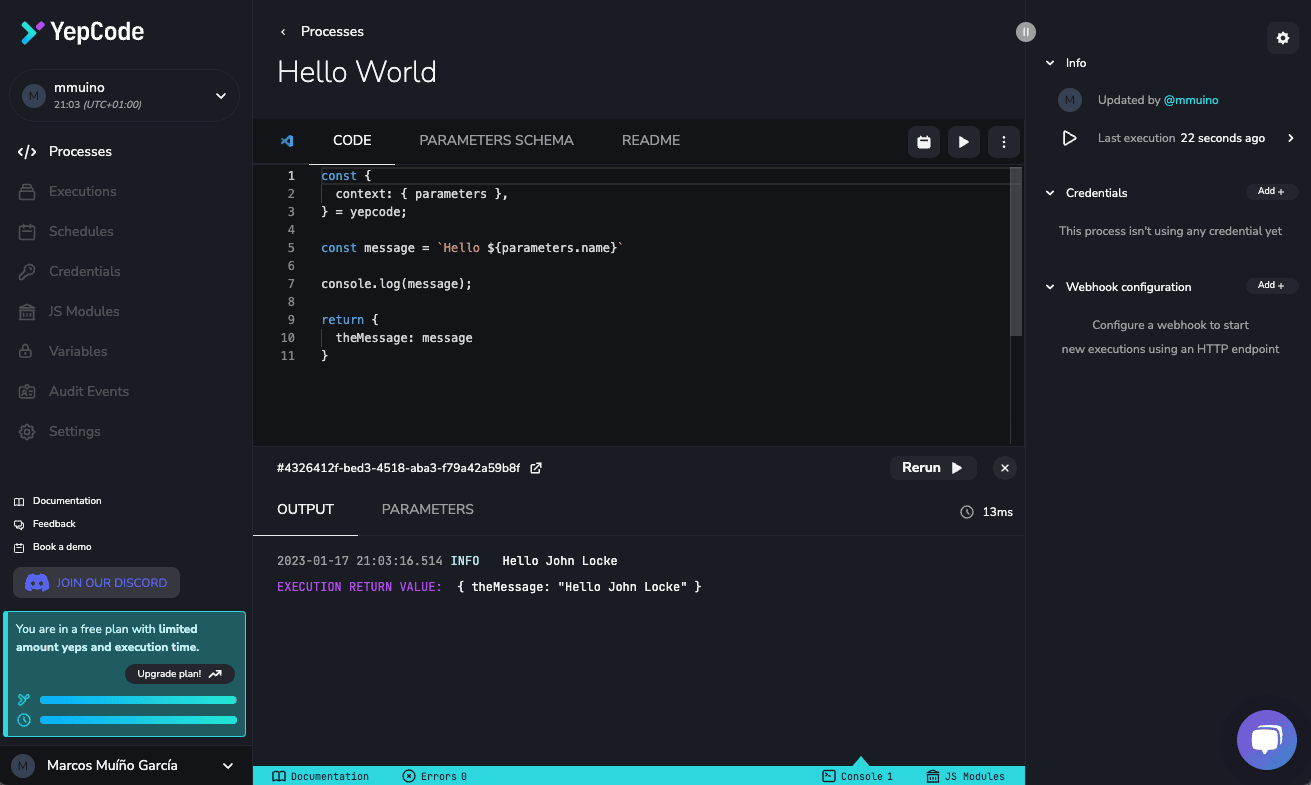Click the Credentials key icon in sidebar
The height and width of the screenshot is (785, 1311).
coord(28,272)
